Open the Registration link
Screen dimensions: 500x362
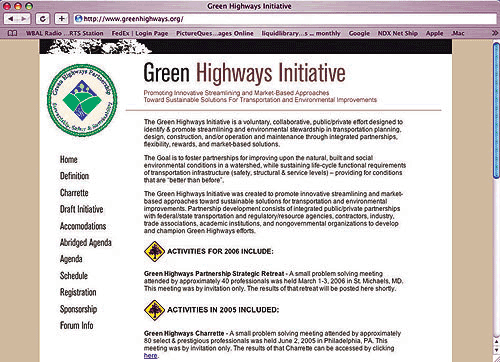coord(78,293)
